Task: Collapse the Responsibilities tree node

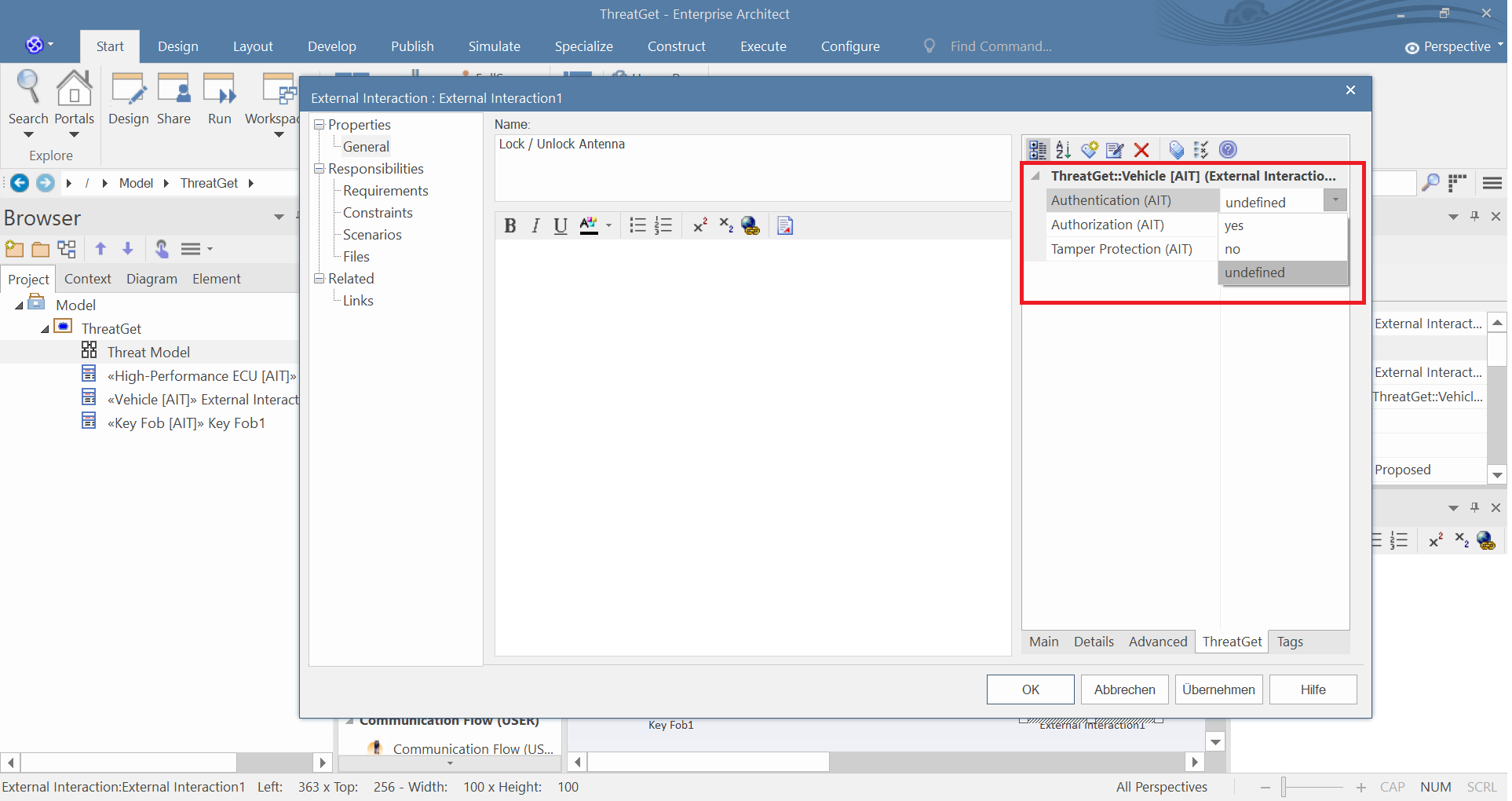Action: pos(320,169)
